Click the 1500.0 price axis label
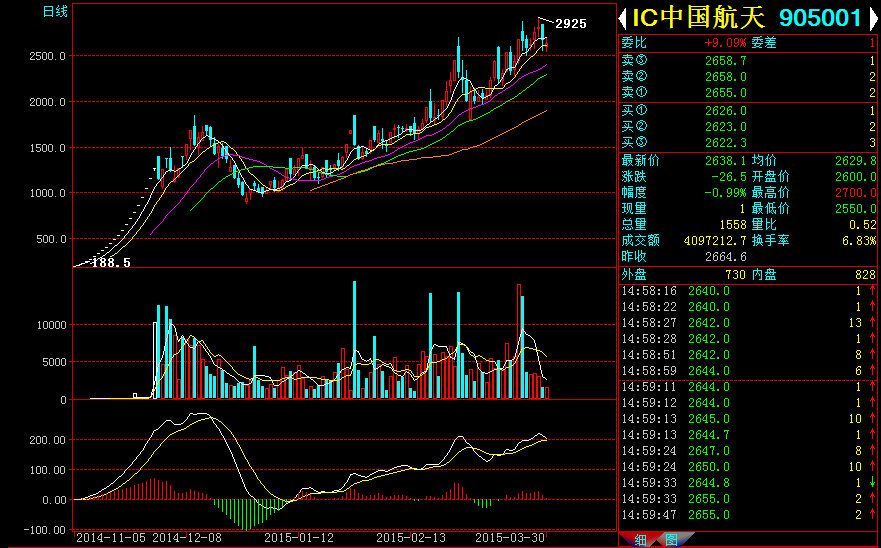881x548 pixels. pos(46,148)
